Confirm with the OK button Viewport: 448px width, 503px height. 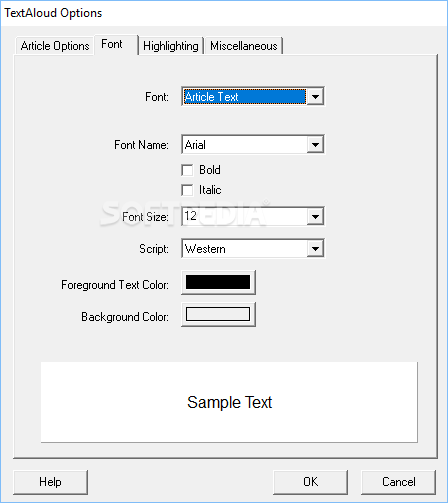(x=310, y=482)
